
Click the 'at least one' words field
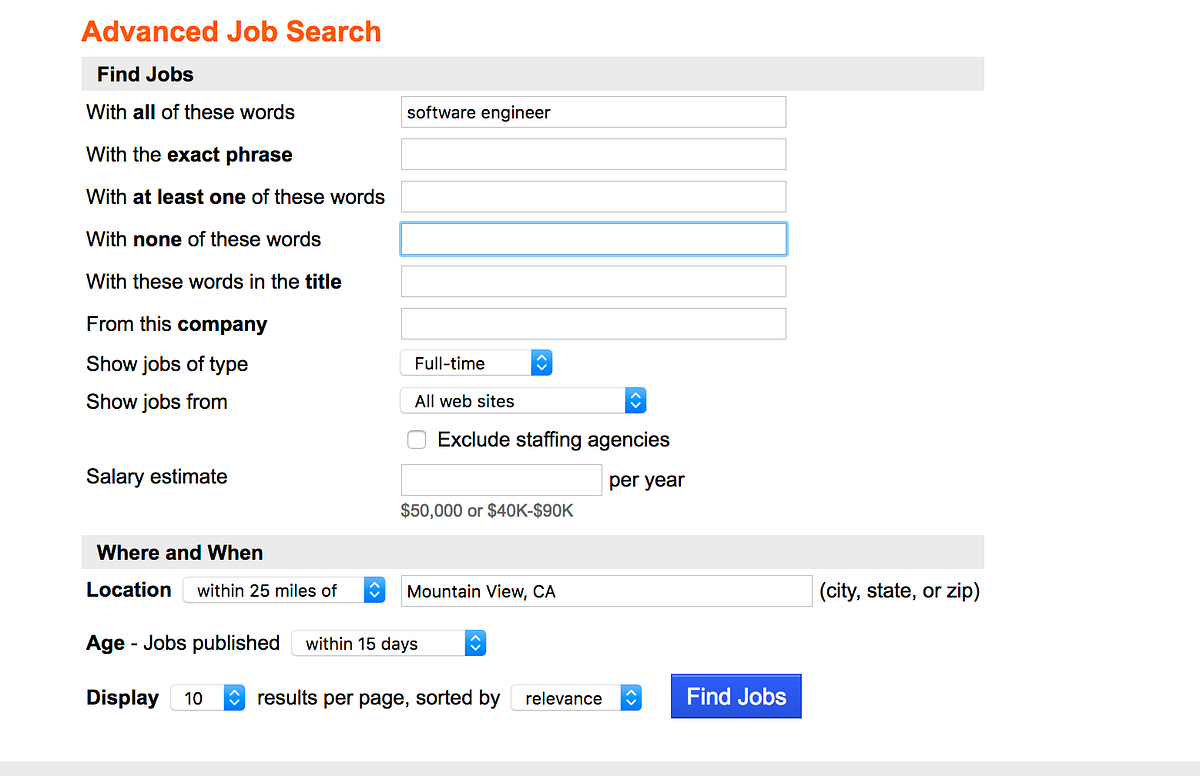[x=593, y=197]
